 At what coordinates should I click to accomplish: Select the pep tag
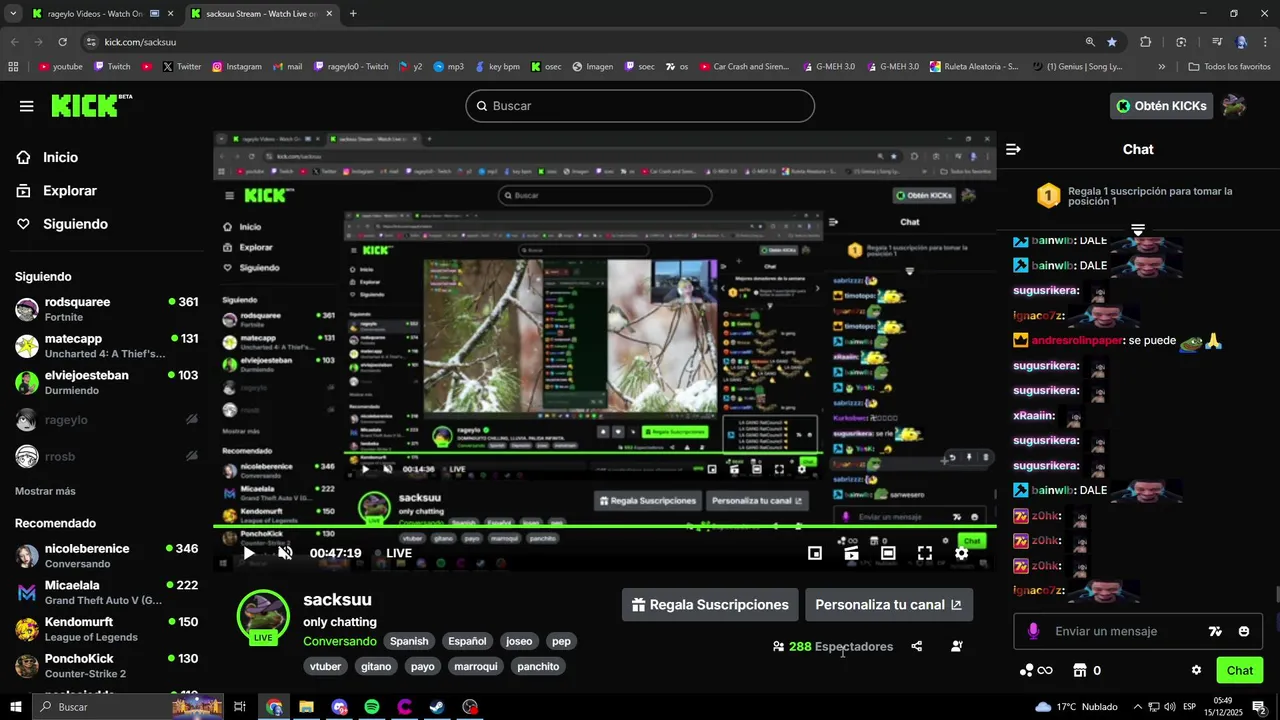click(561, 641)
